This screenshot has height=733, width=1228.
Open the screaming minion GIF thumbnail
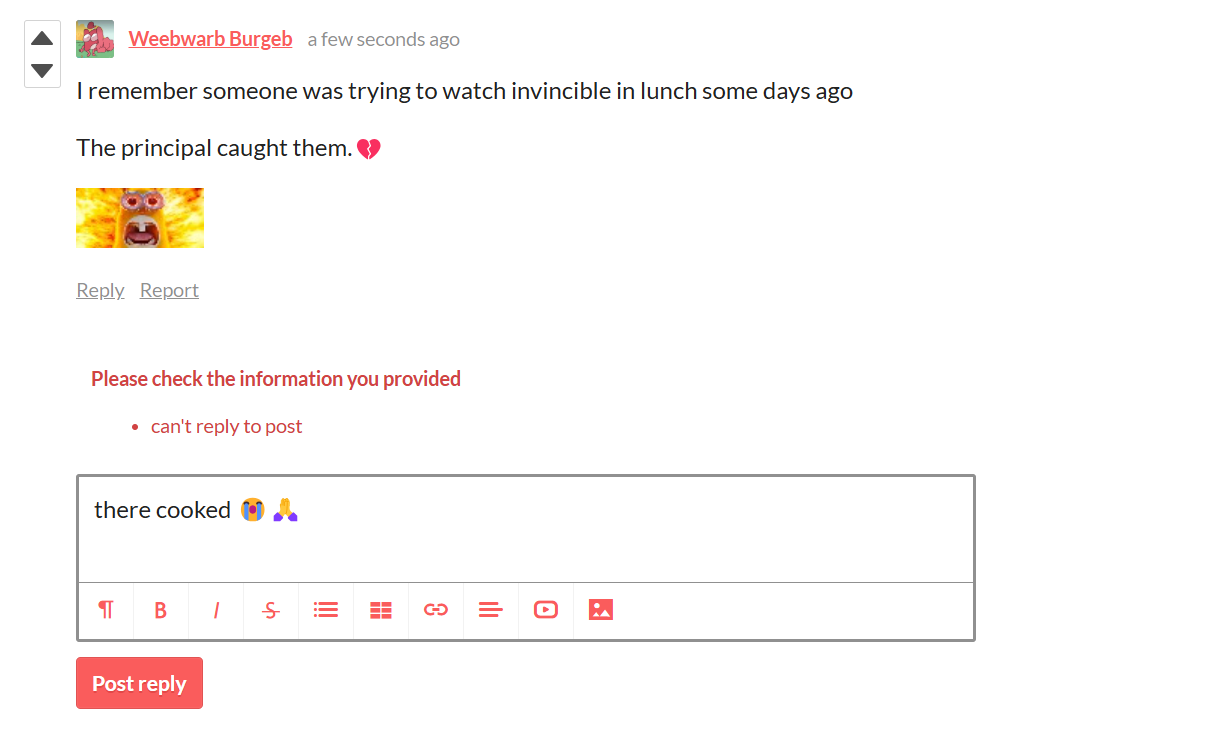pyautogui.click(x=140, y=218)
